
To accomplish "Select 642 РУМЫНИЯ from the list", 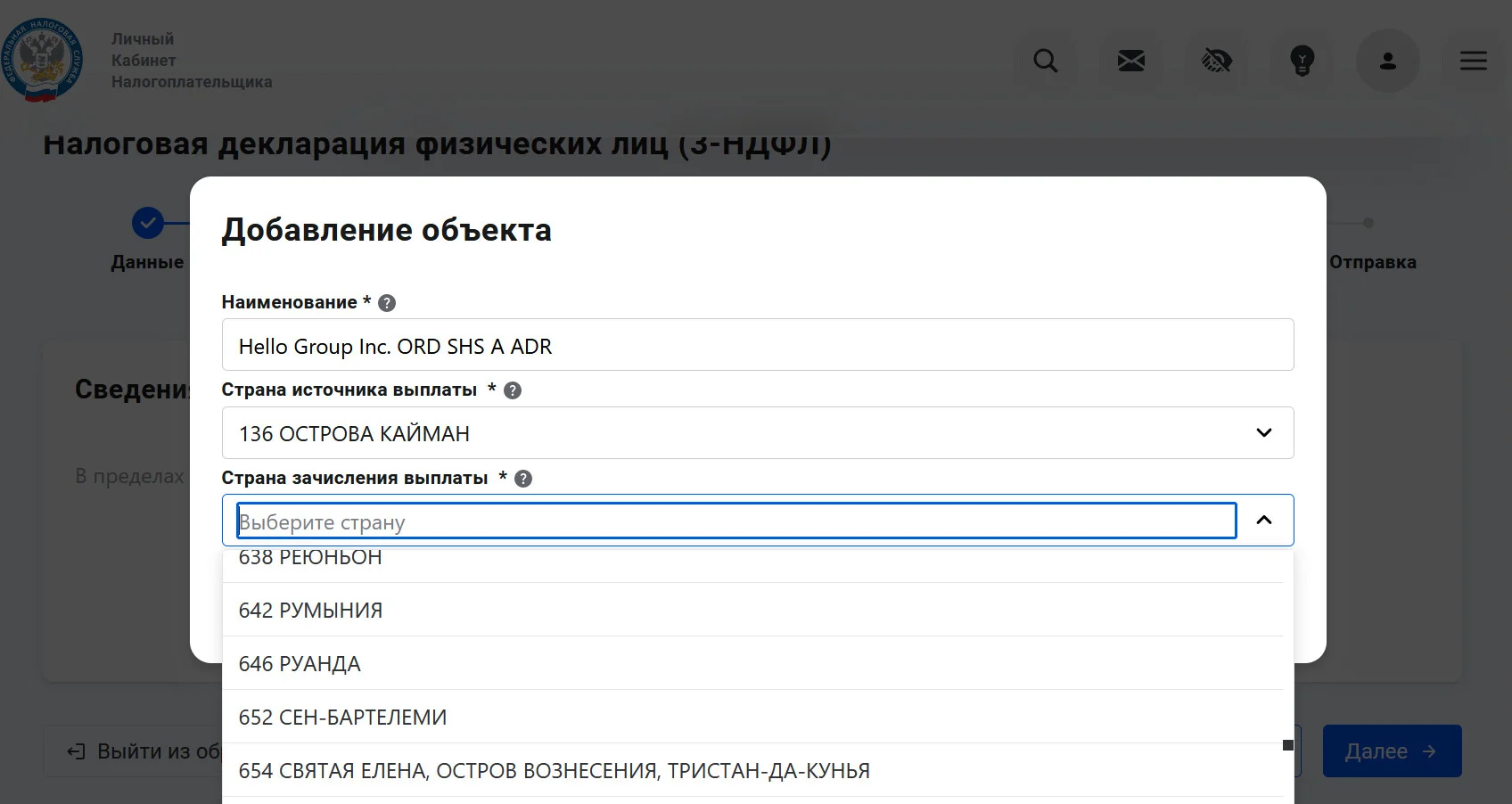I will pyautogui.click(x=752, y=610).
